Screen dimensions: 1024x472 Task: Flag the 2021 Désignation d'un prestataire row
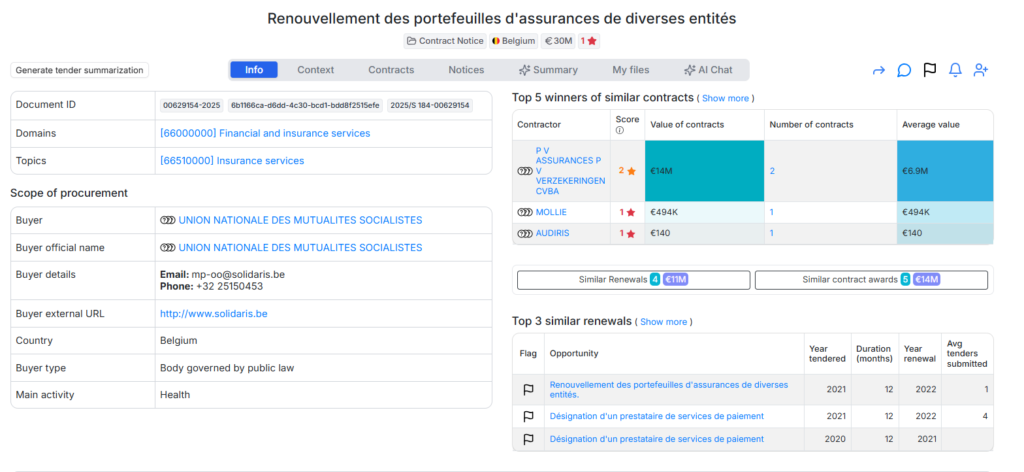528,416
